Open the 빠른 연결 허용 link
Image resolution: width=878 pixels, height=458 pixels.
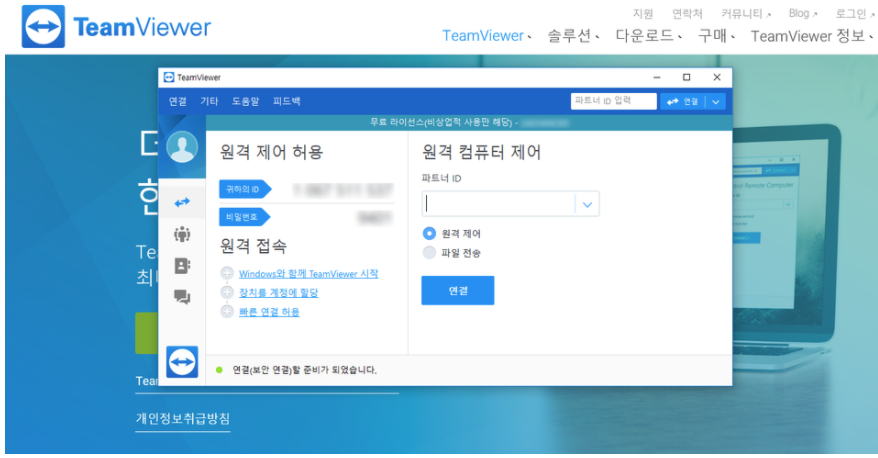pyautogui.click(x=269, y=312)
